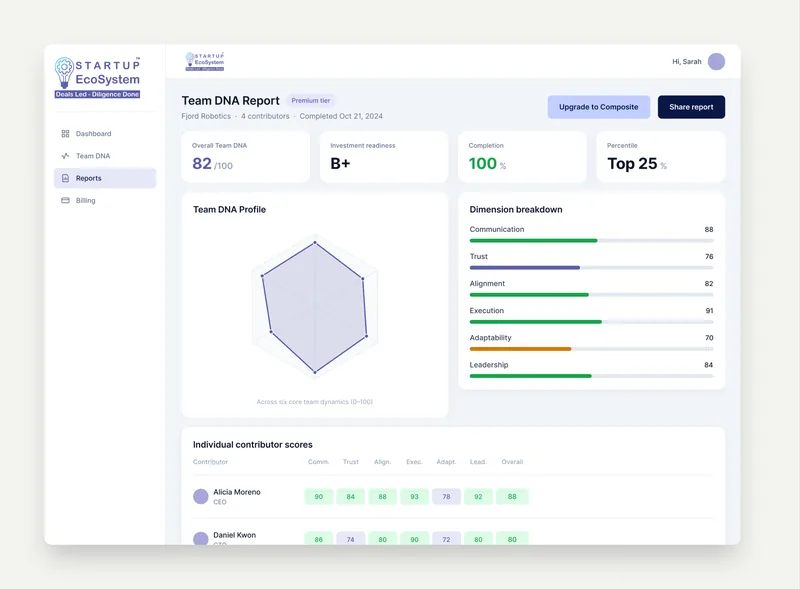Click the 'Hi, Sarah' greeting text
Screen dimensions: 800x589
point(687,62)
